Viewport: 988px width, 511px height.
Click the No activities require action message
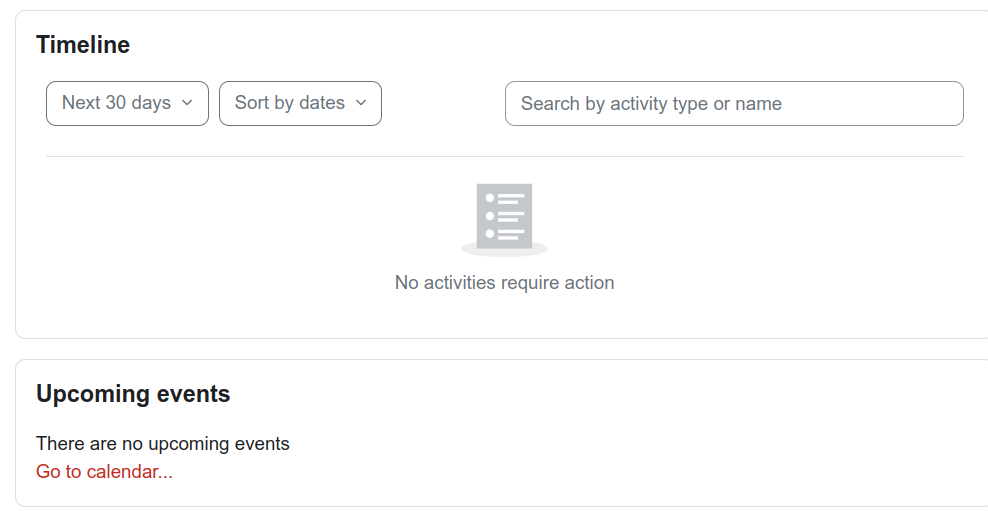504,282
